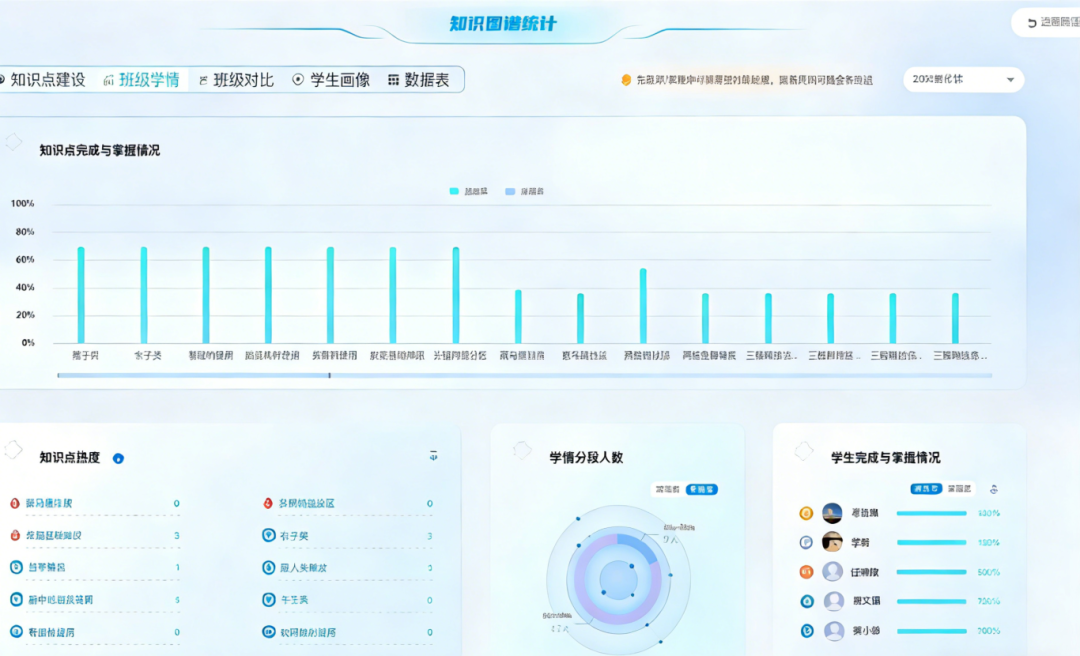Click the orange notice icon beside tip text
This screenshot has width=1080, height=656.
(626, 80)
